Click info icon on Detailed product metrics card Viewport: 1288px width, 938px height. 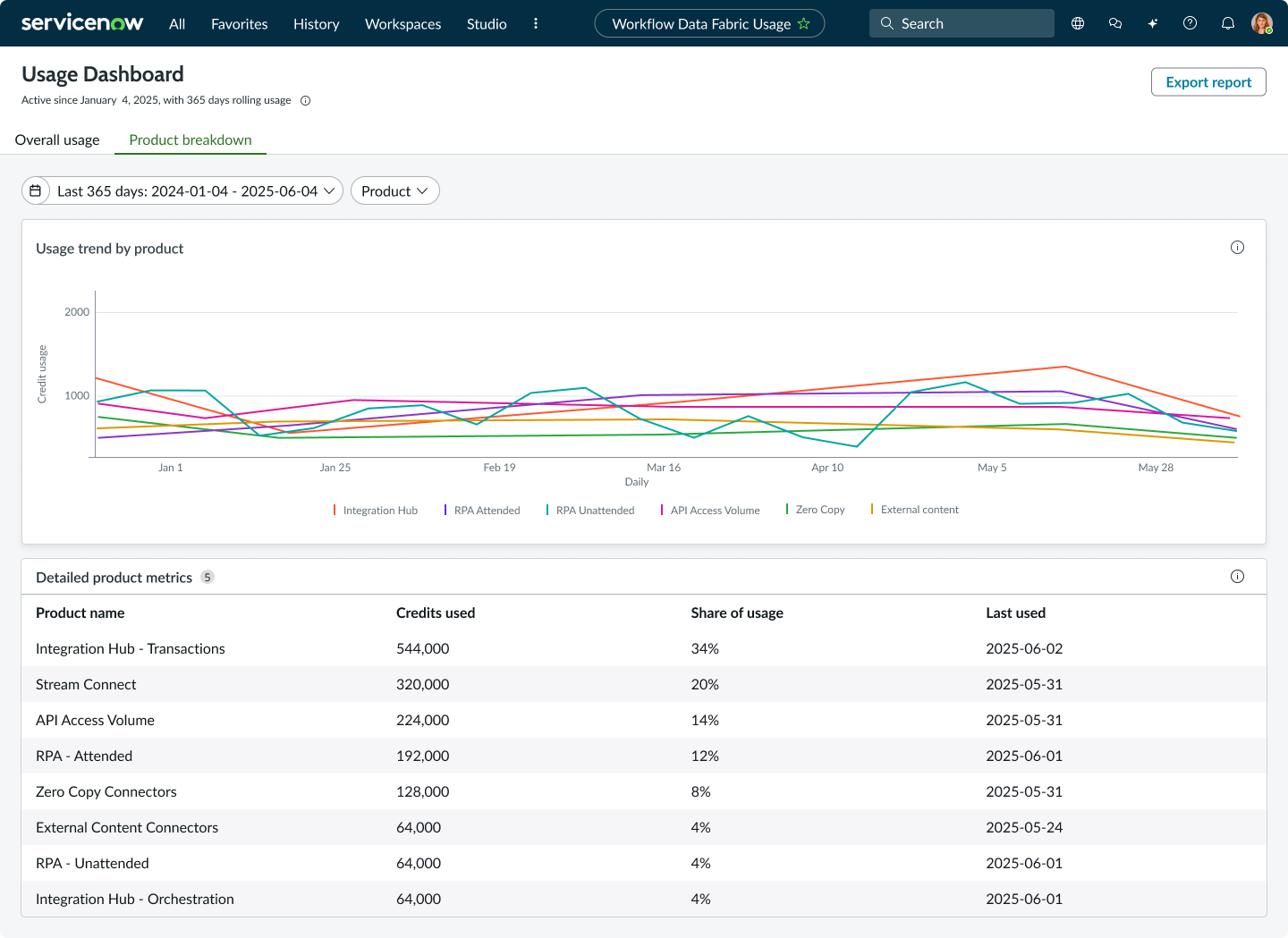pos(1237,577)
